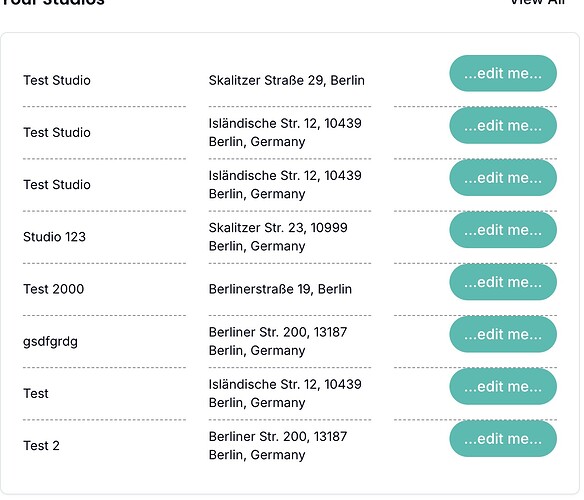Click the gsdfgrdg studio name
584x500 pixels.
pos(50,342)
